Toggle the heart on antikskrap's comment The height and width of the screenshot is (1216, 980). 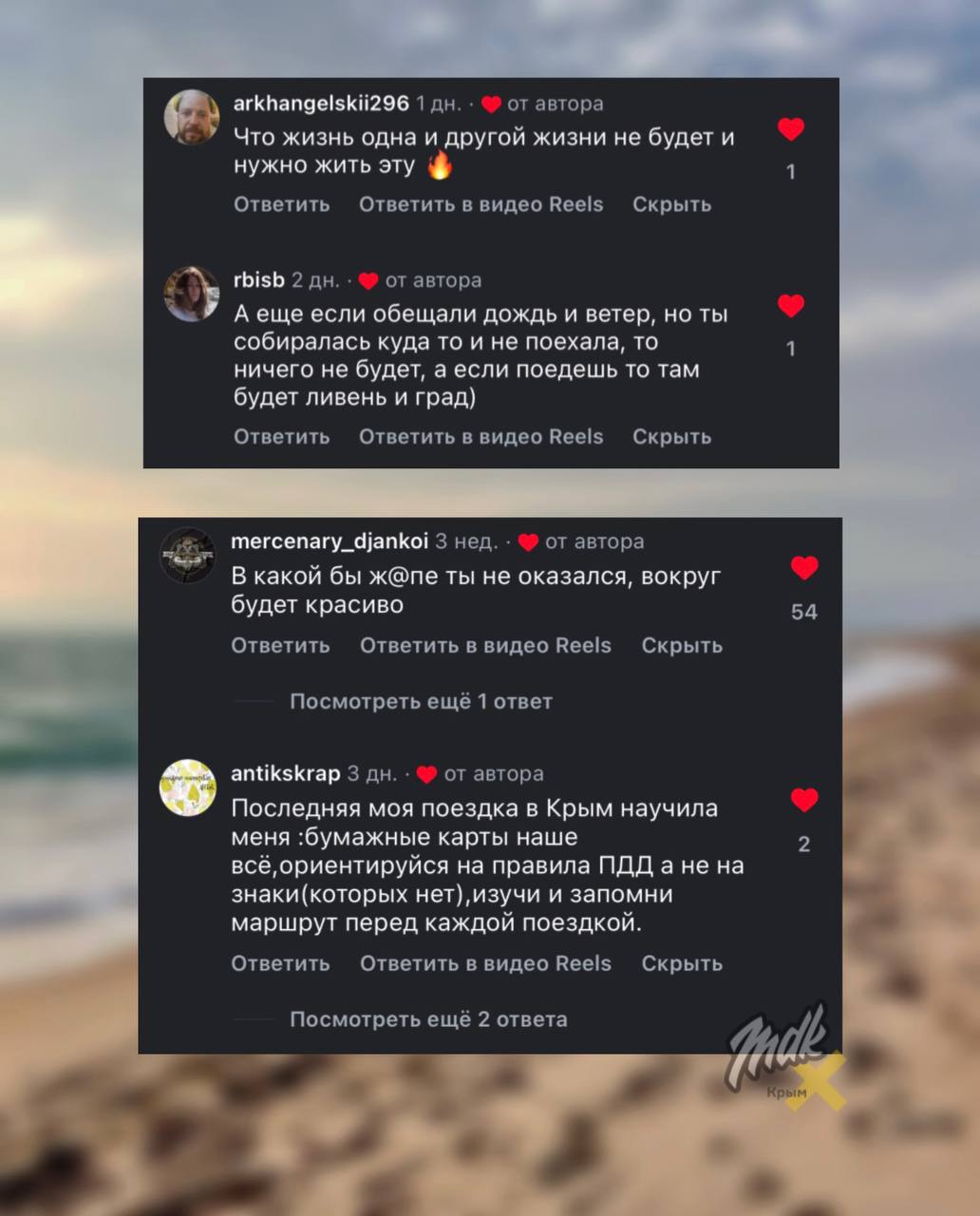coord(804,801)
